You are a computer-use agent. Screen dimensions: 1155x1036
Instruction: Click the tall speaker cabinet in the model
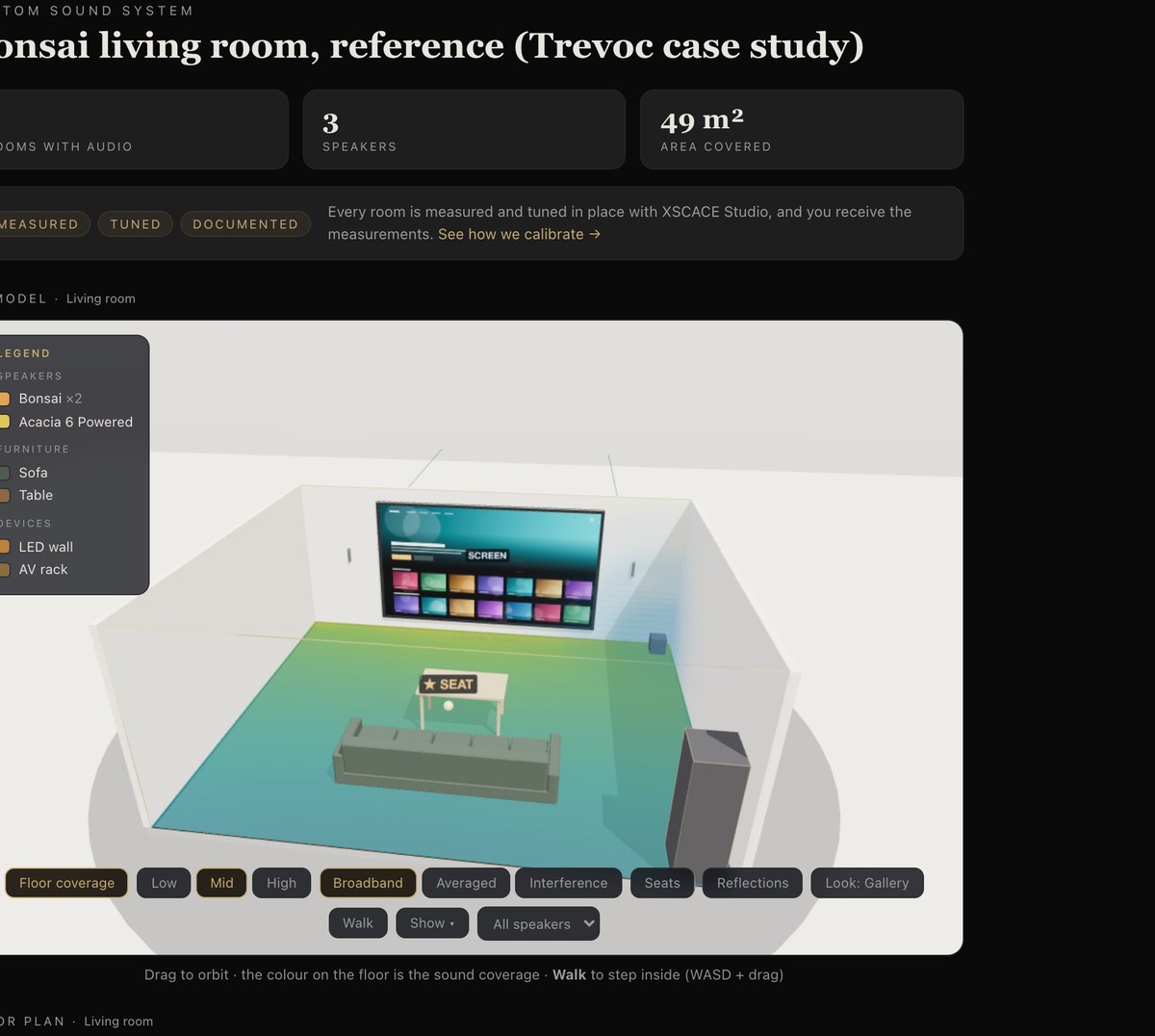[708, 801]
